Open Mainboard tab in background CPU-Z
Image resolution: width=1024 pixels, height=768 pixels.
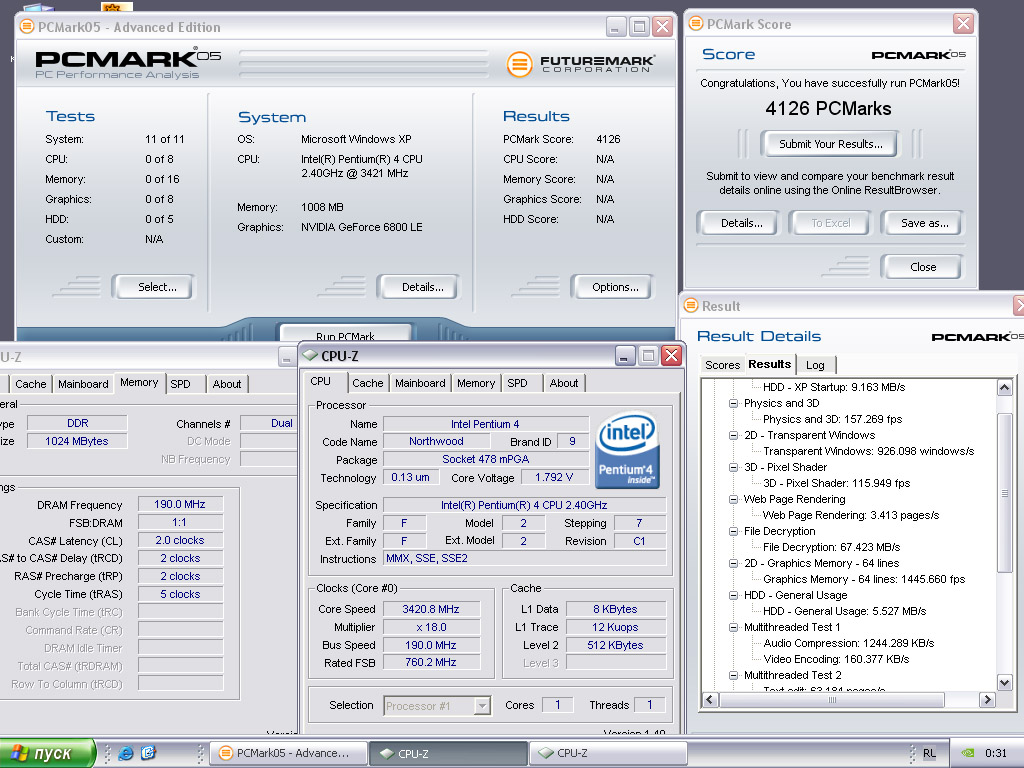click(x=83, y=384)
